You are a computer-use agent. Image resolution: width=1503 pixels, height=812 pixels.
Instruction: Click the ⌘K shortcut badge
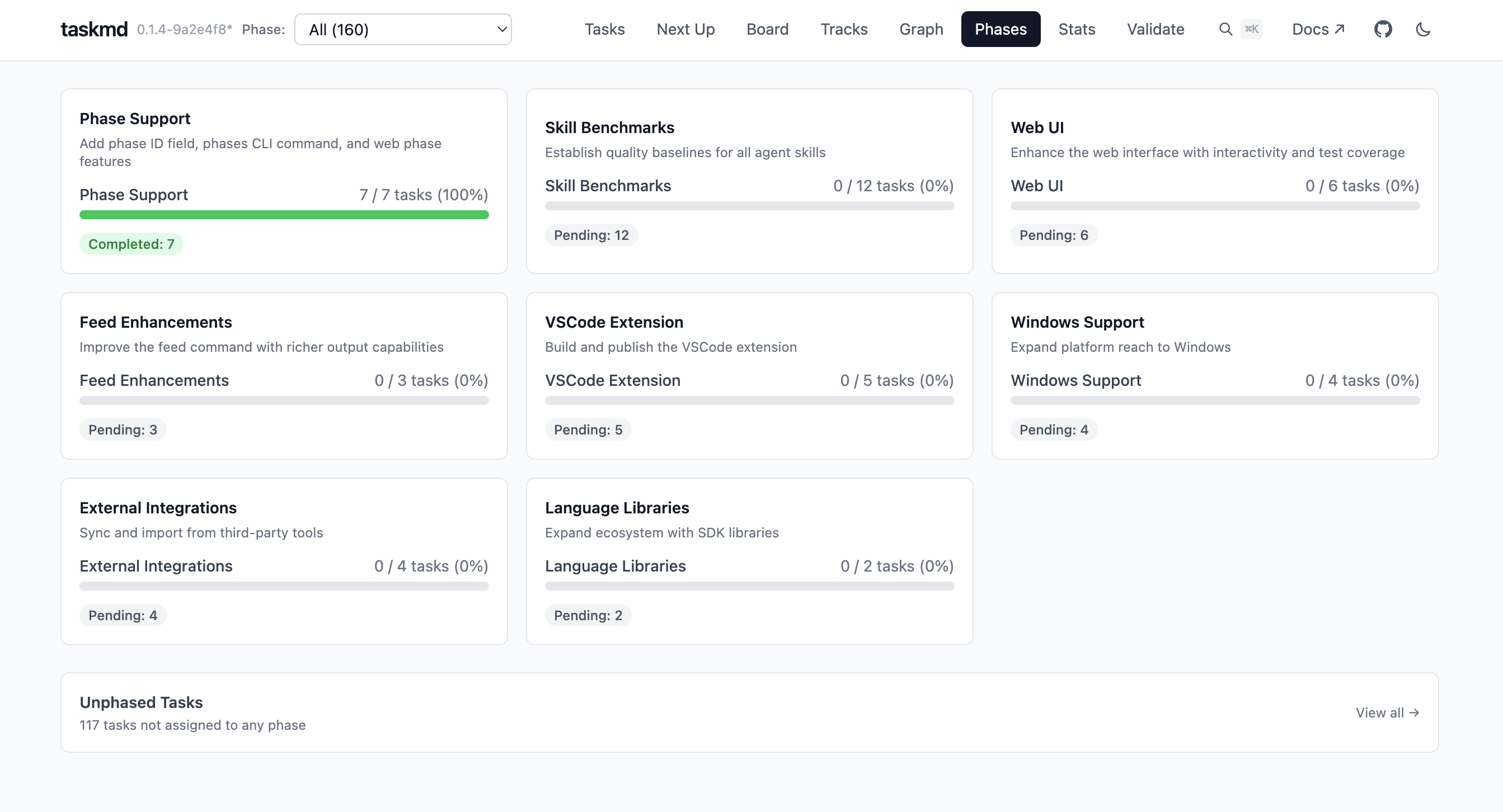point(1251,29)
